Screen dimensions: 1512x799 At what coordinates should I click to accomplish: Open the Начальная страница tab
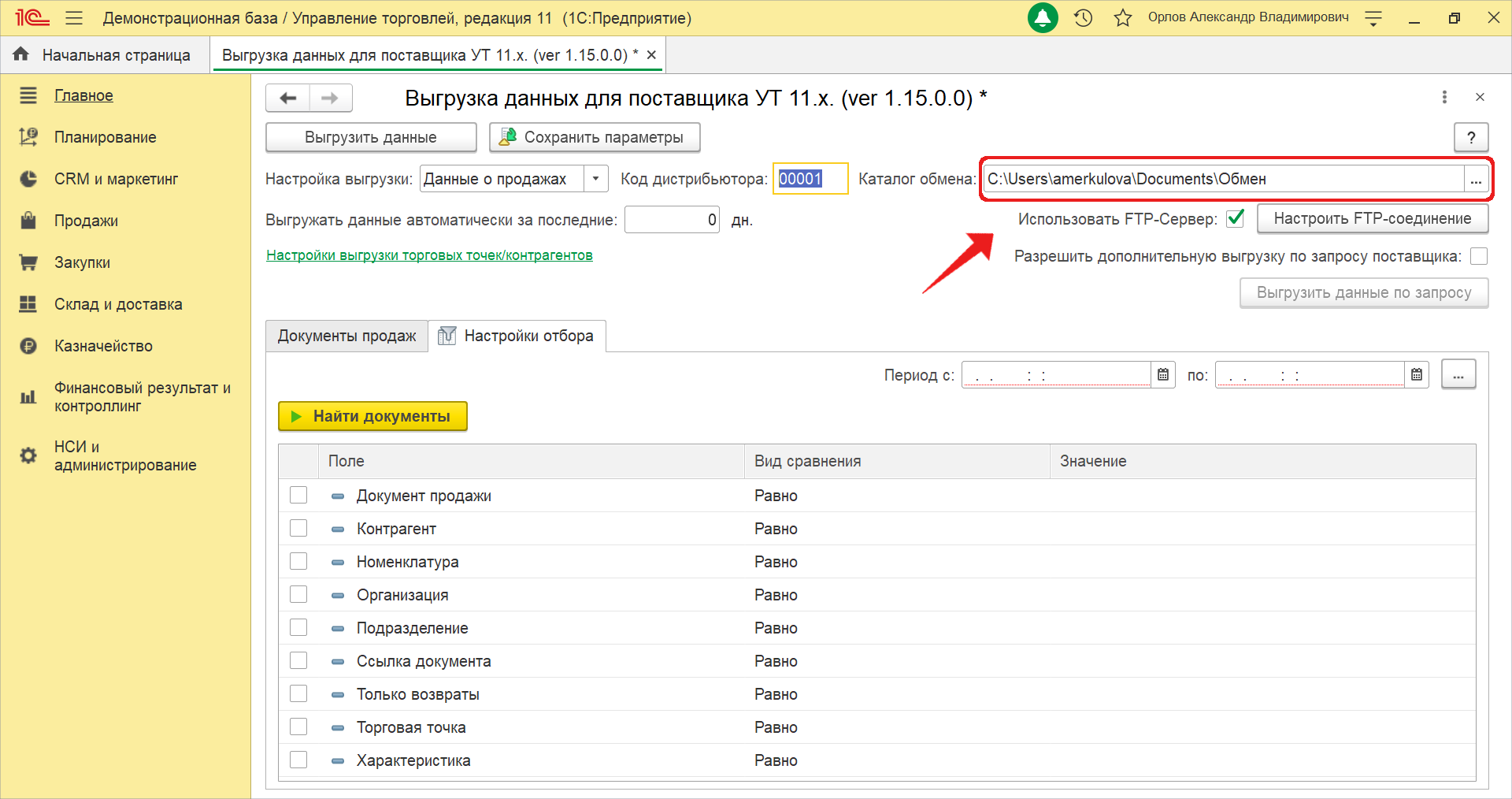[105, 55]
